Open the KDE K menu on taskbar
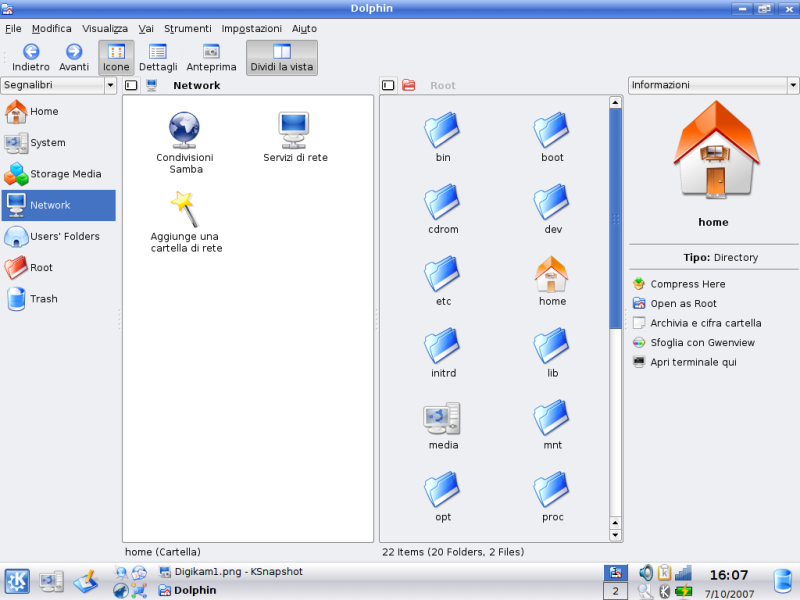The width and height of the screenshot is (800, 600). click(x=17, y=580)
